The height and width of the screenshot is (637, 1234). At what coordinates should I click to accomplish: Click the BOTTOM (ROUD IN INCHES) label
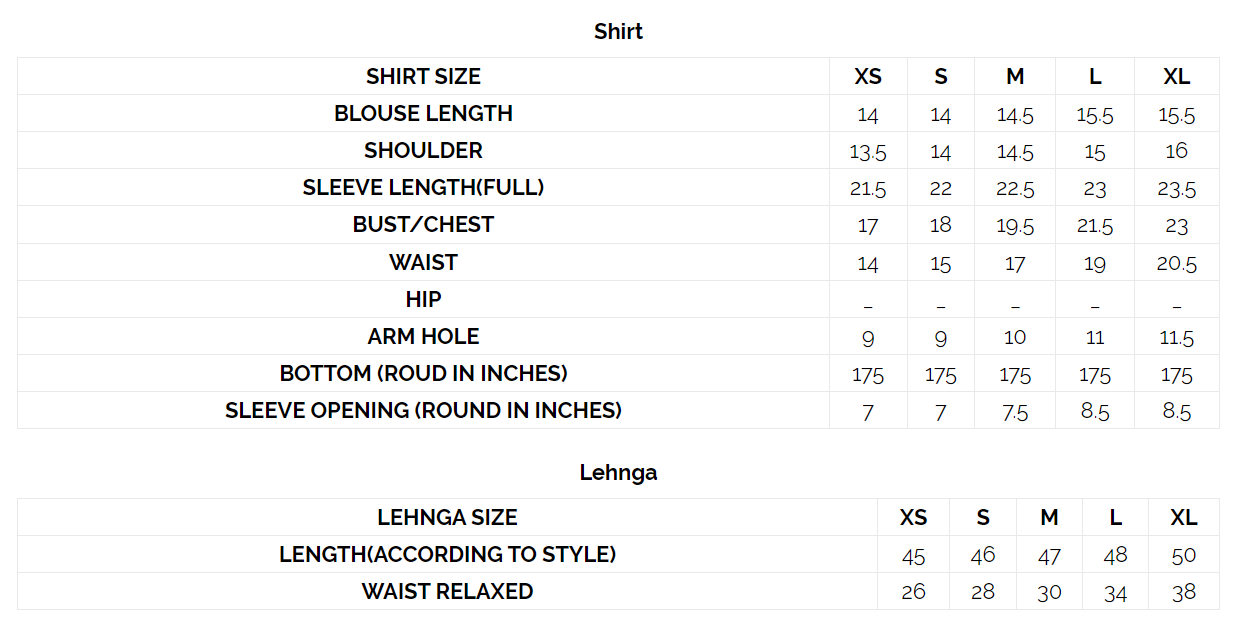tap(423, 373)
